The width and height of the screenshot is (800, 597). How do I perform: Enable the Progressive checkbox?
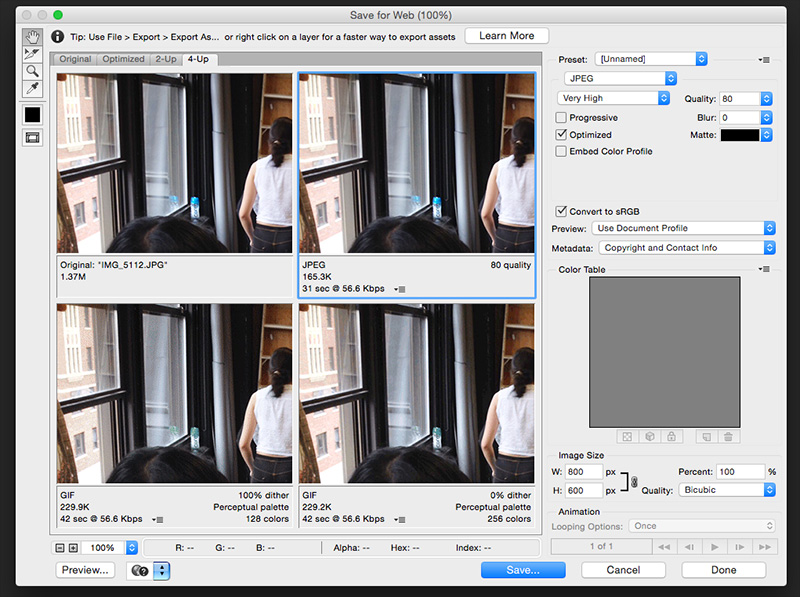point(562,118)
